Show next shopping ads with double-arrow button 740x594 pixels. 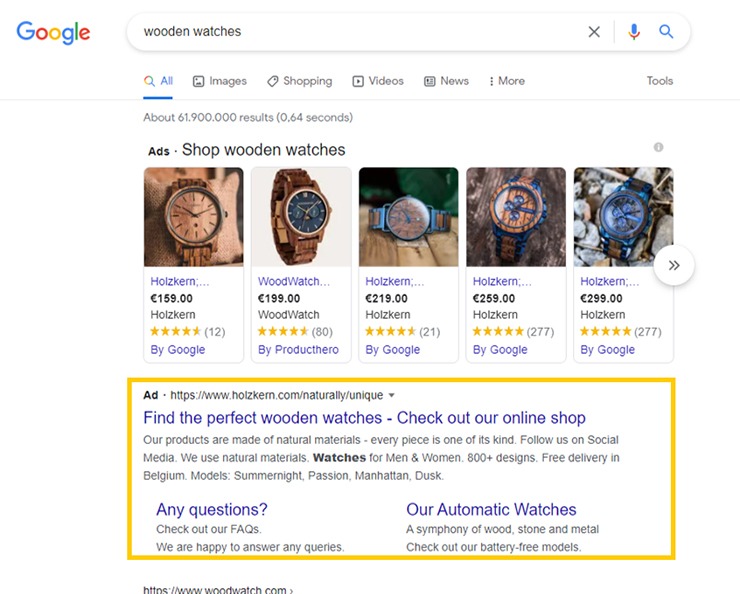[x=674, y=265]
